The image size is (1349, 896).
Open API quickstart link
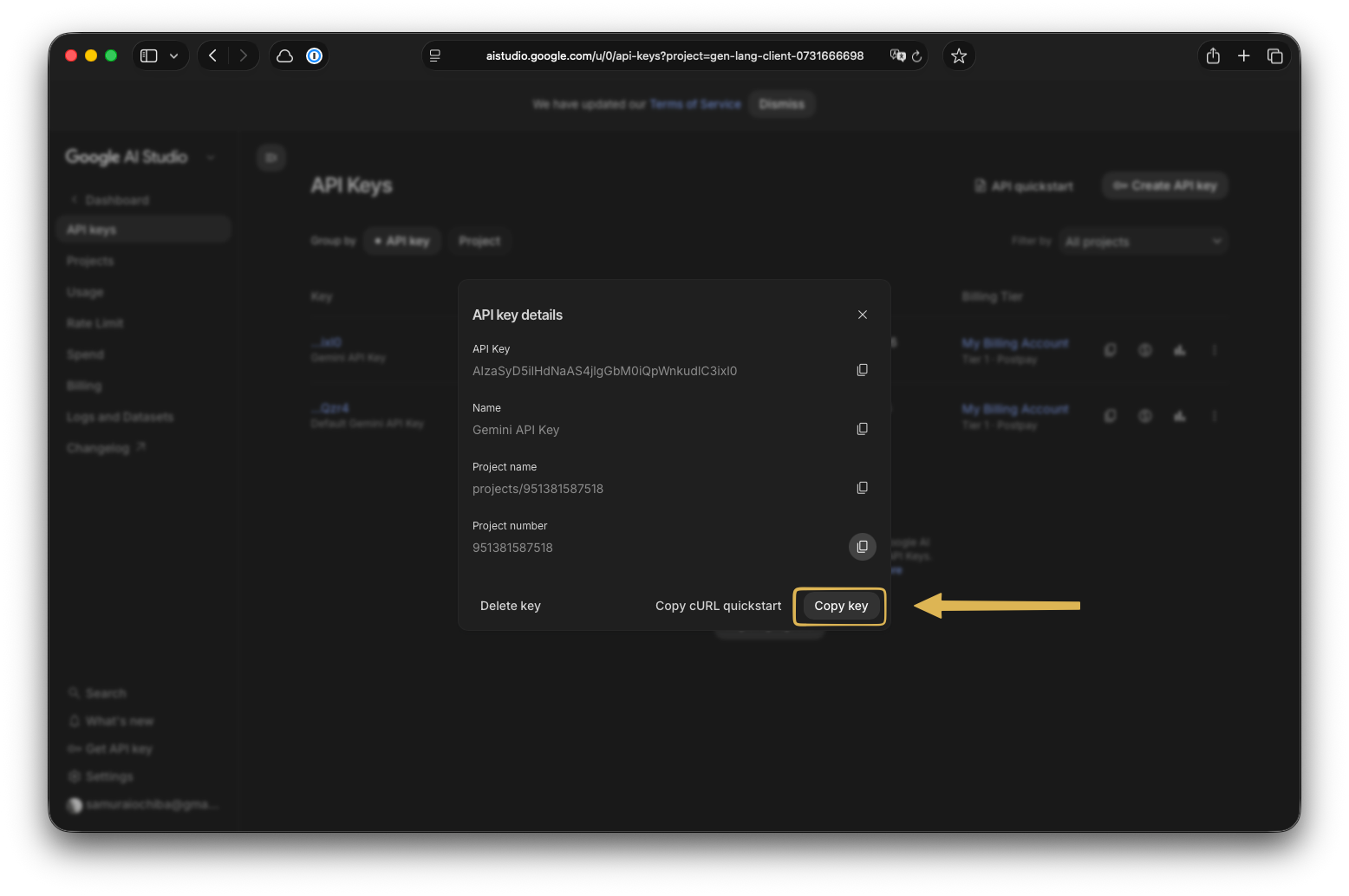click(x=1024, y=186)
